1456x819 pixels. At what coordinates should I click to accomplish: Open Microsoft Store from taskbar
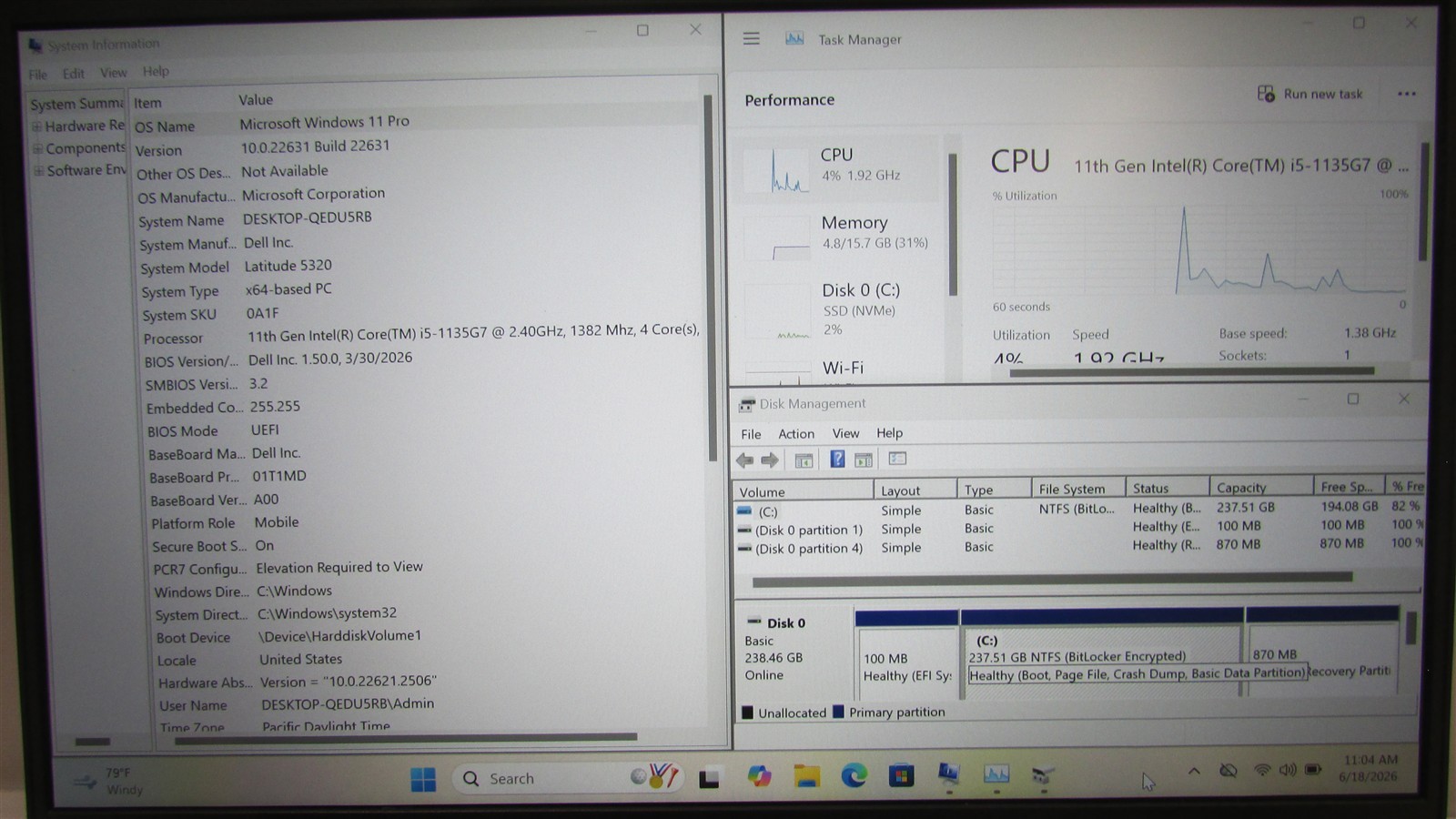(x=902, y=775)
